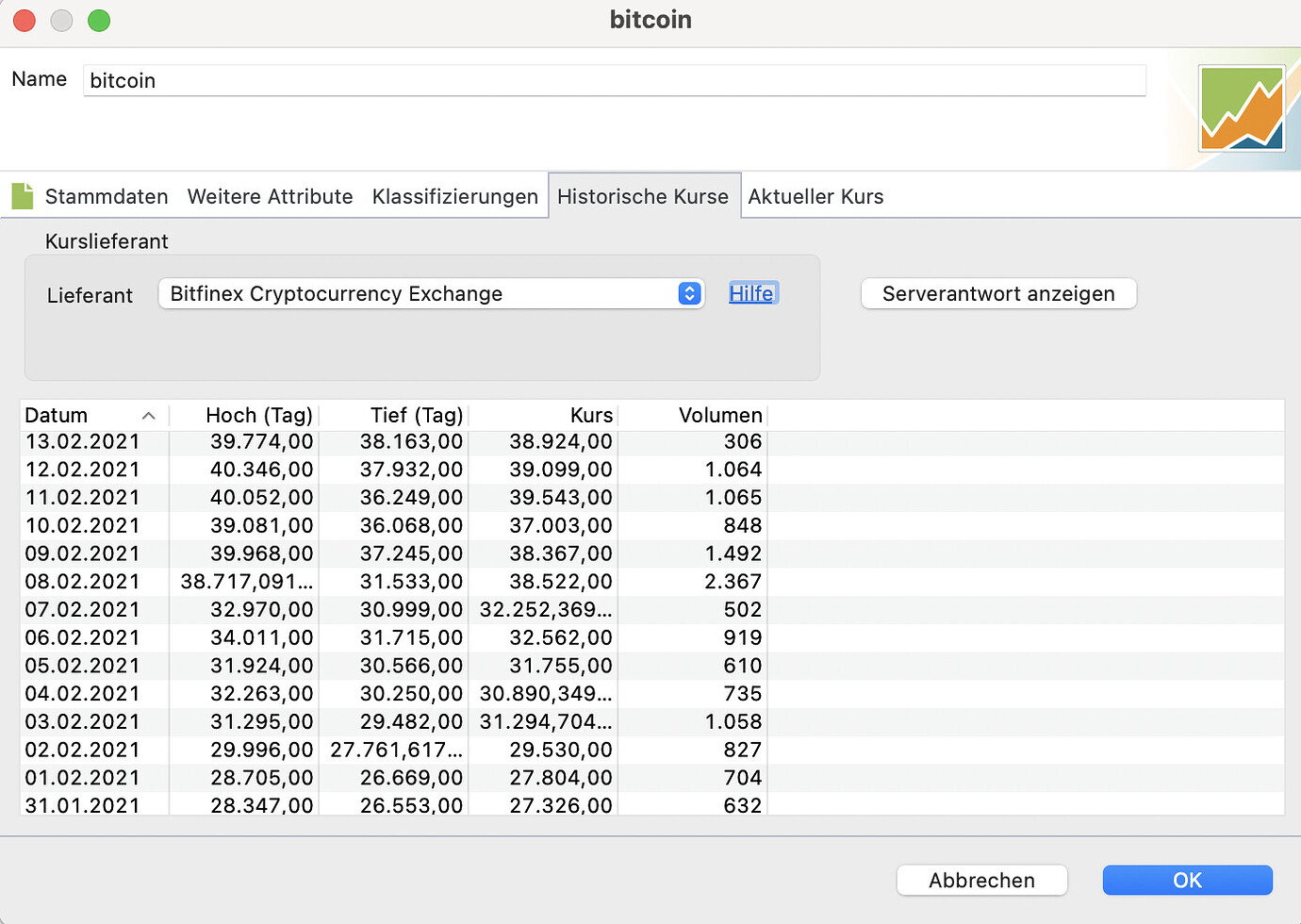Click the Tief value 36.249,00
The image size is (1301, 924).
coord(411,498)
